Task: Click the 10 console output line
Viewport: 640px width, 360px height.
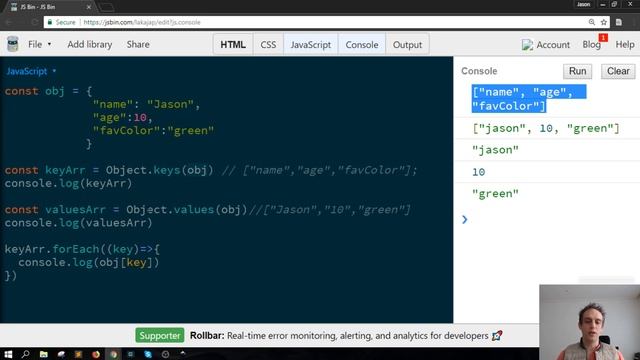Action: pyautogui.click(x=478, y=172)
